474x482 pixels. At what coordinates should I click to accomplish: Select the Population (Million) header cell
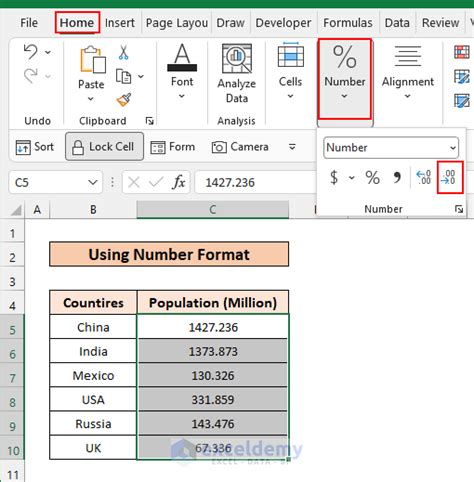tap(213, 303)
